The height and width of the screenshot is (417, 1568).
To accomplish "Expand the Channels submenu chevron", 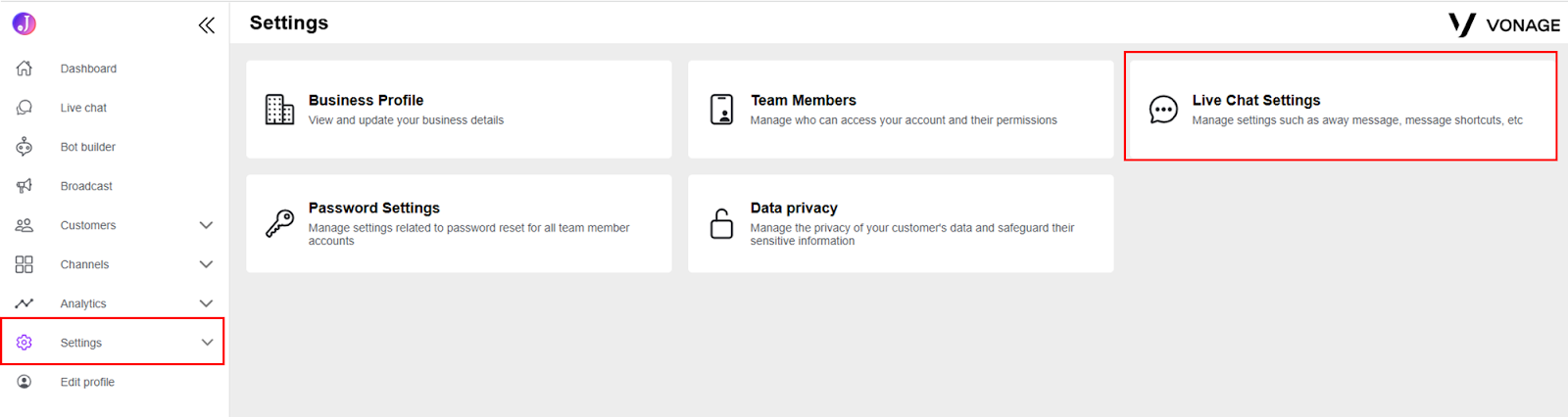I will coord(206,264).
